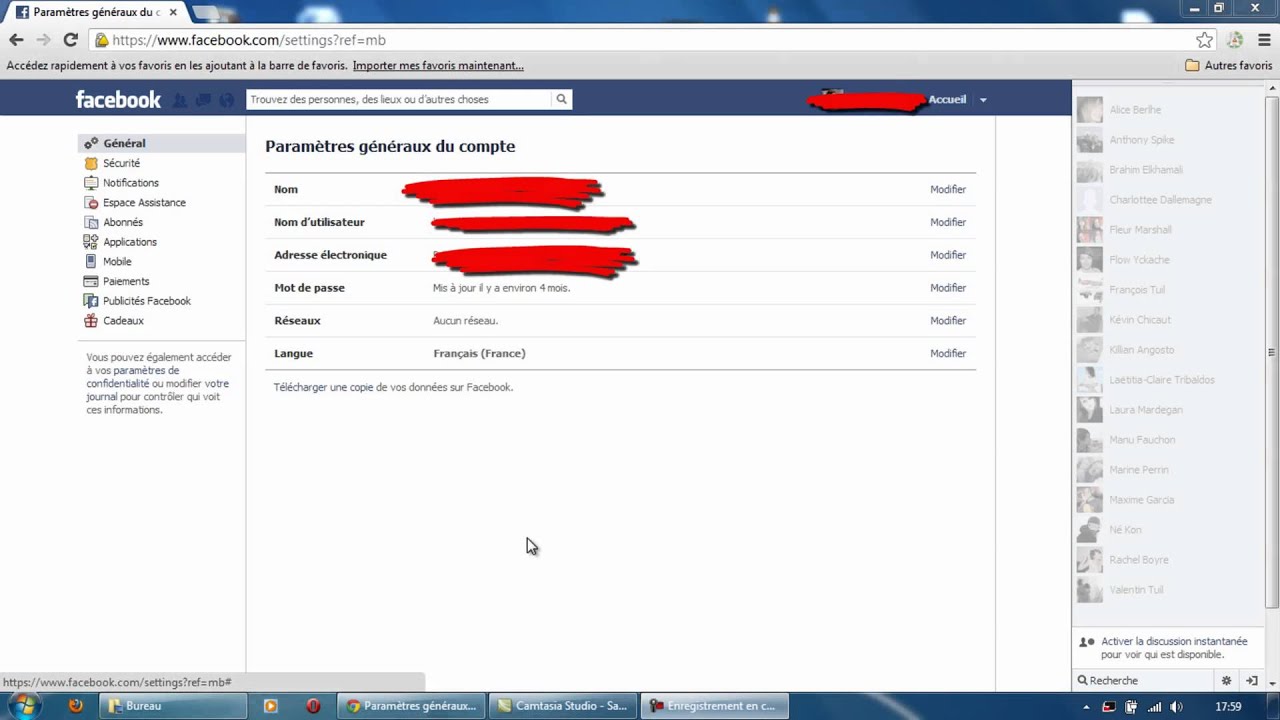Image resolution: width=1280 pixels, height=720 pixels.
Task: Switch to Camtasia Studio taskbar window
Action: (x=564, y=706)
